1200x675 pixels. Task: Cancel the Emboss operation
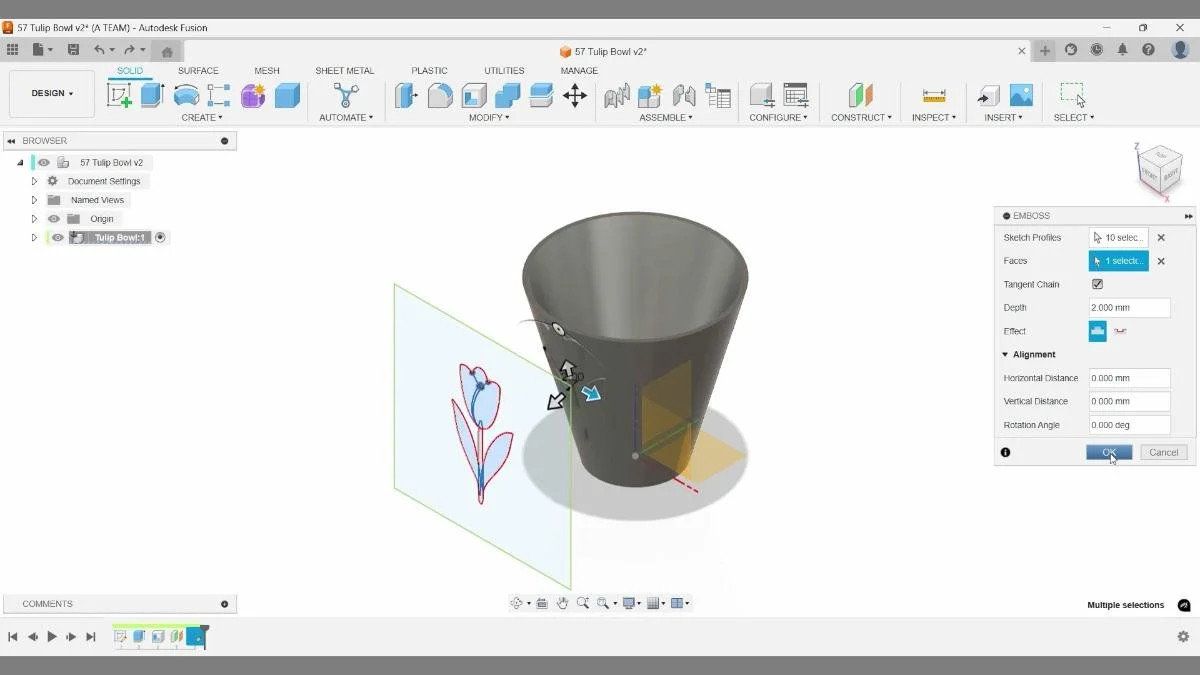[x=1163, y=452]
